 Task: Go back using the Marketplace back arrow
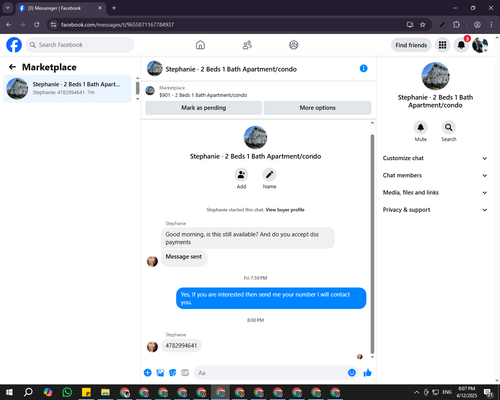pos(12,67)
